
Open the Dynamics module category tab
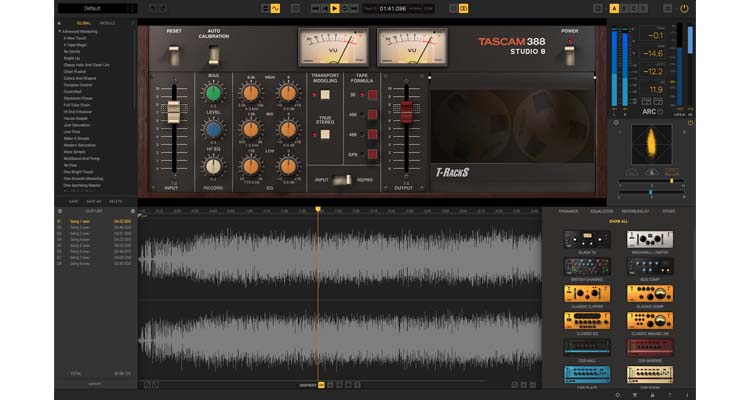(569, 211)
